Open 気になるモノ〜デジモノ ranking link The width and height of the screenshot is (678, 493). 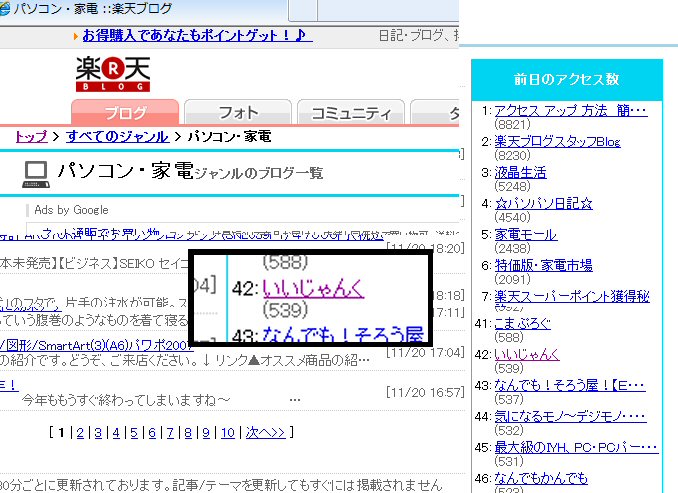point(570,416)
